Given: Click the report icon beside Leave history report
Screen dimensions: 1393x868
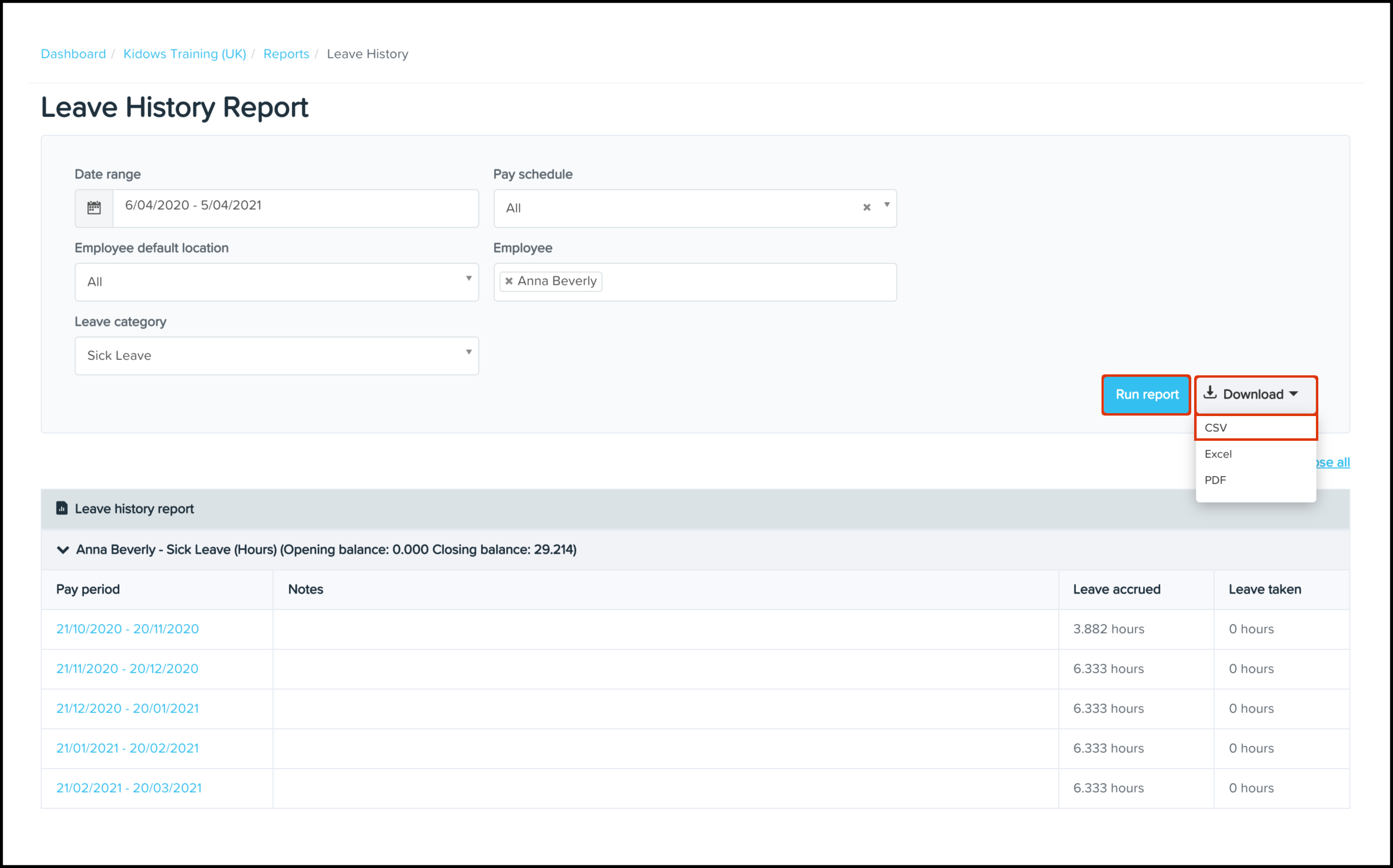Looking at the screenshot, I should (x=62, y=509).
